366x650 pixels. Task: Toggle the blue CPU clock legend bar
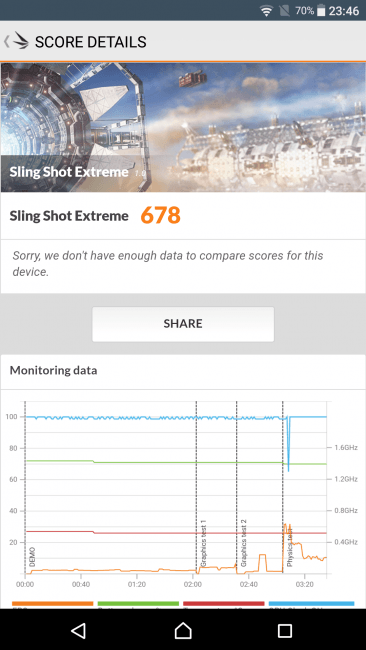pyautogui.click(x=311, y=604)
